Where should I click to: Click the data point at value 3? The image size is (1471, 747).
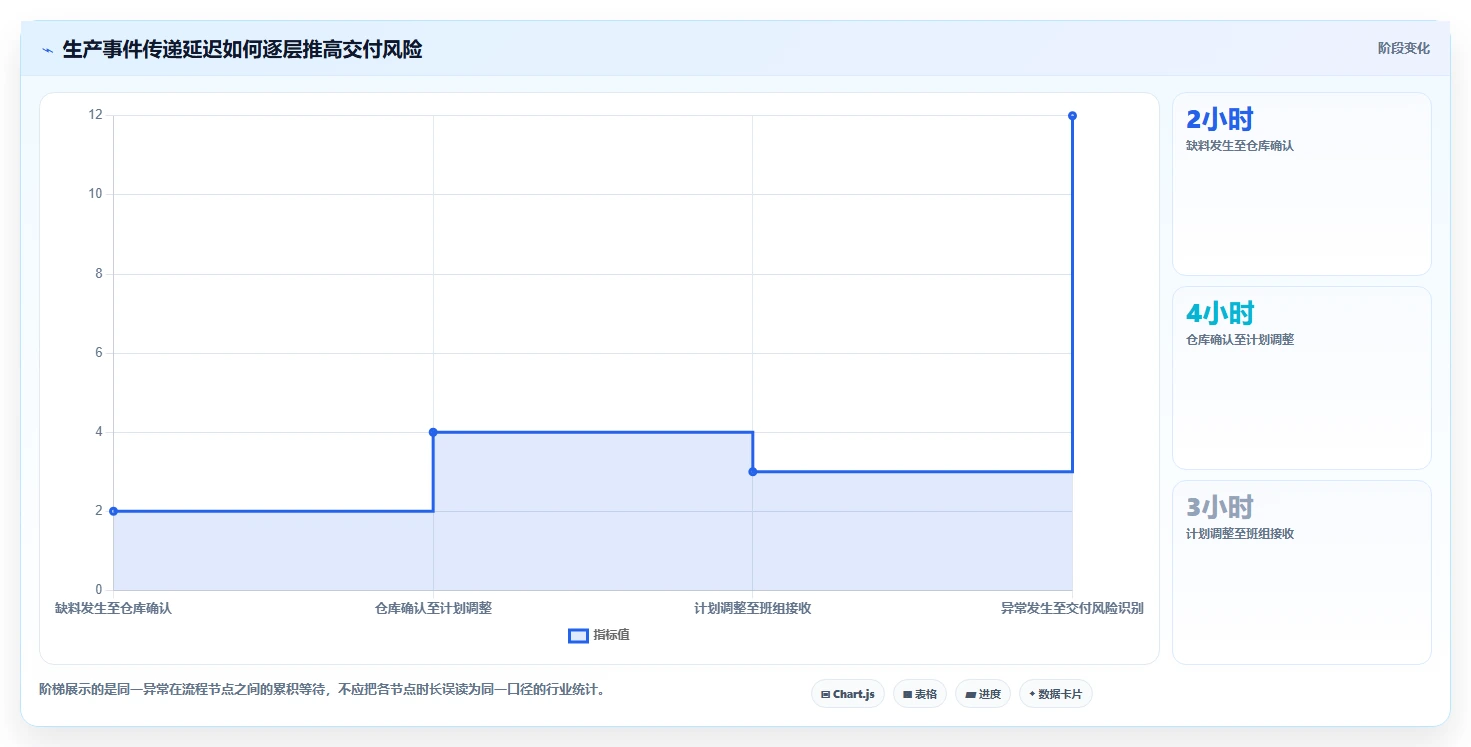pyautogui.click(x=752, y=471)
